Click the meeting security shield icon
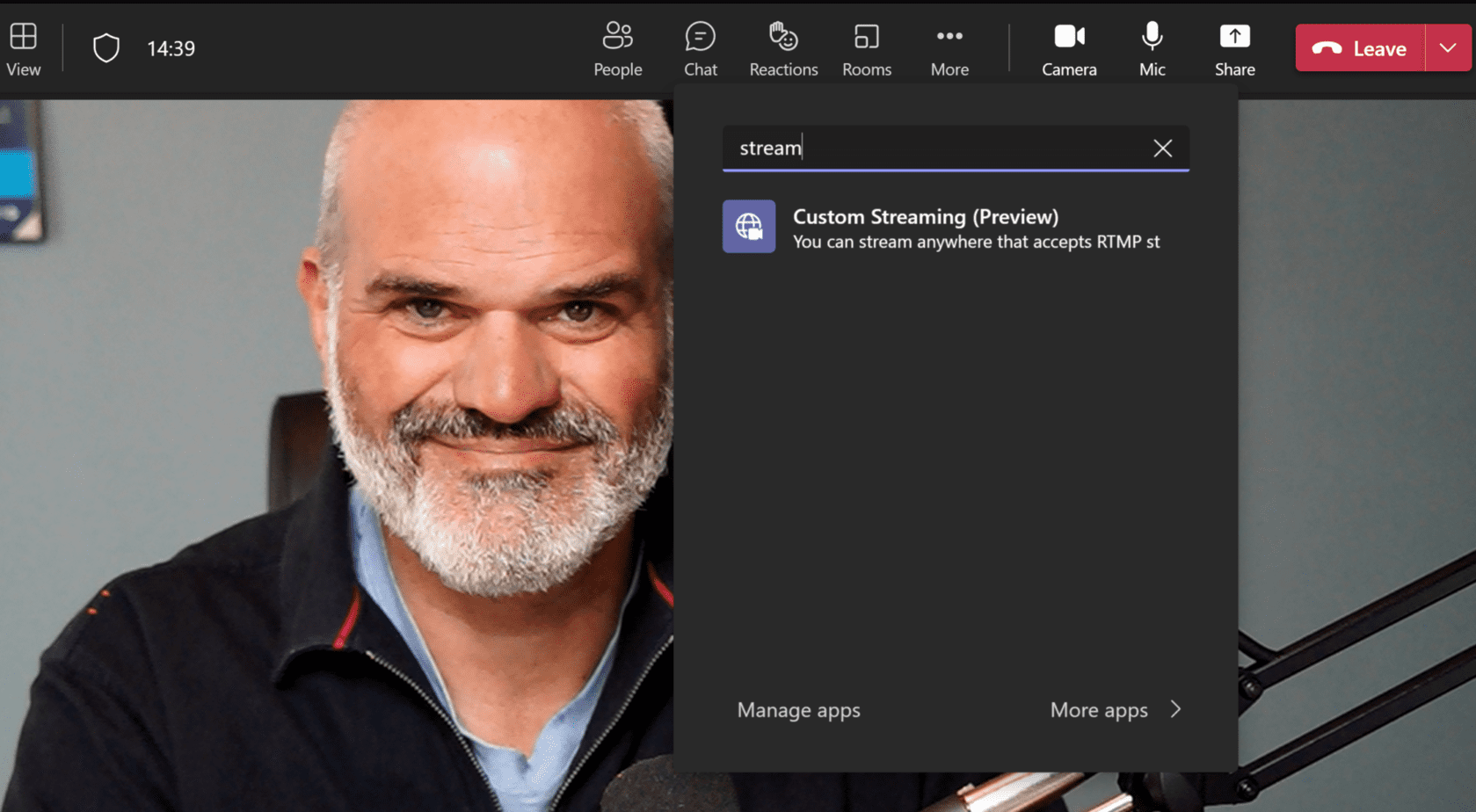 105,48
